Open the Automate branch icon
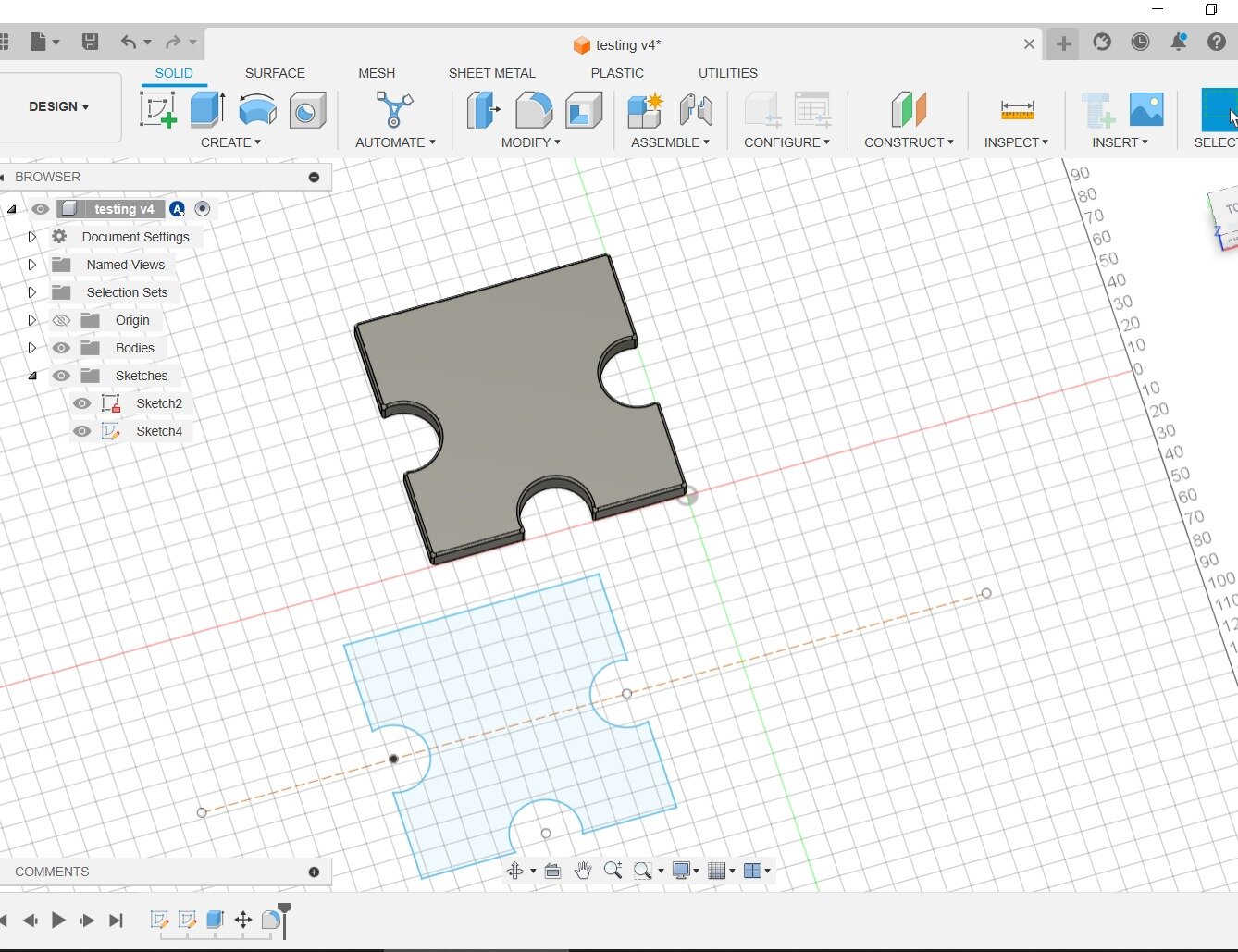The width and height of the screenshot is (1238, 952). [x=394, y=110]
